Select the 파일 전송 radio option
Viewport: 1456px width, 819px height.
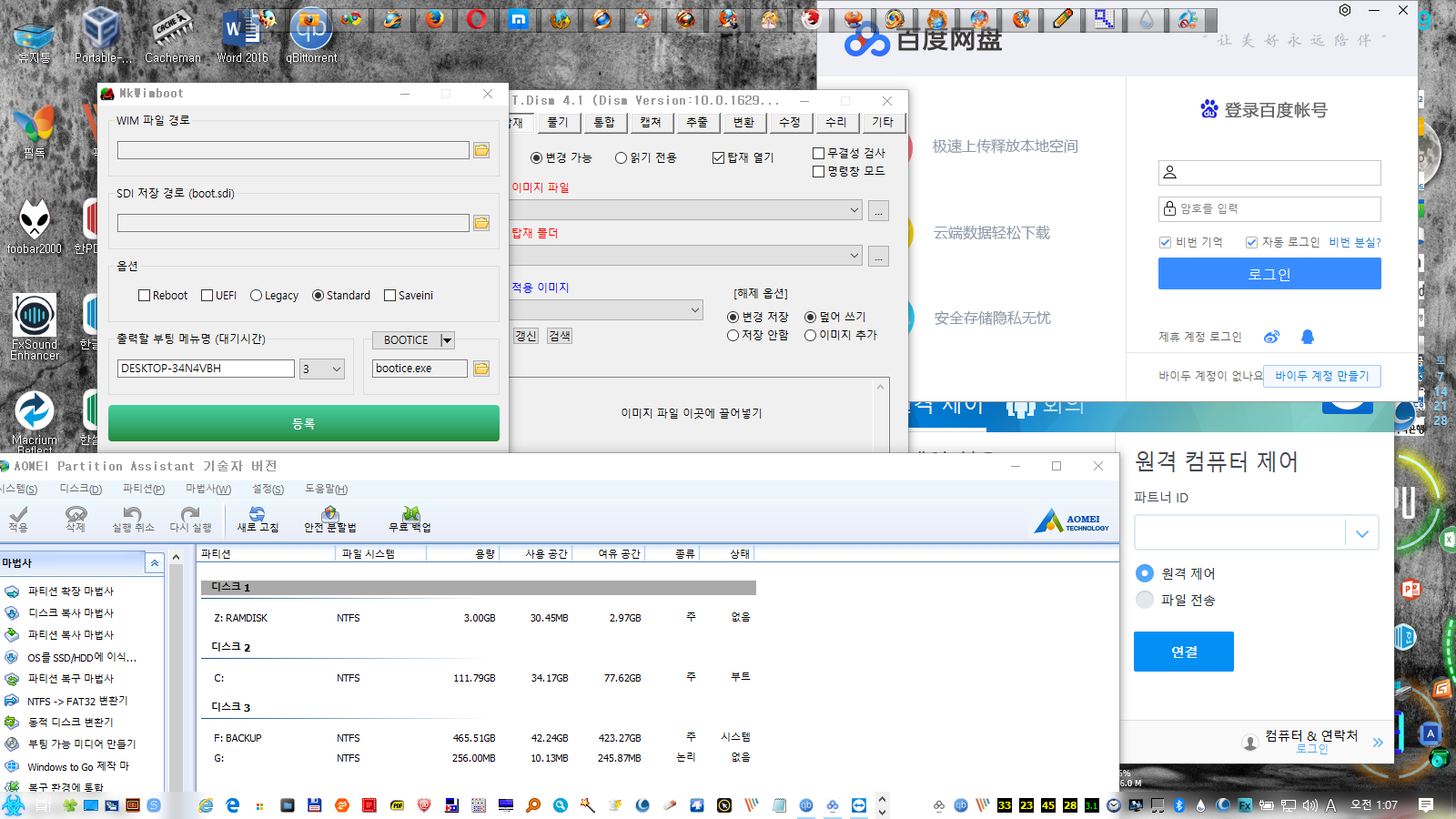click(x=1145, y=600)
